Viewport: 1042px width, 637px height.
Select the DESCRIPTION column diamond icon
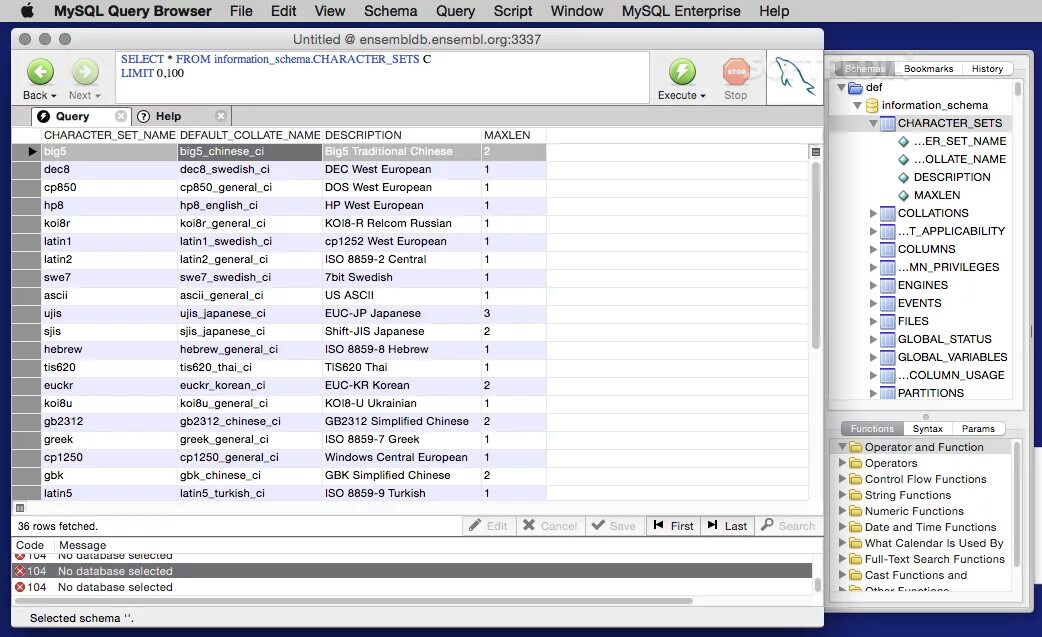(x=903, y=177)
